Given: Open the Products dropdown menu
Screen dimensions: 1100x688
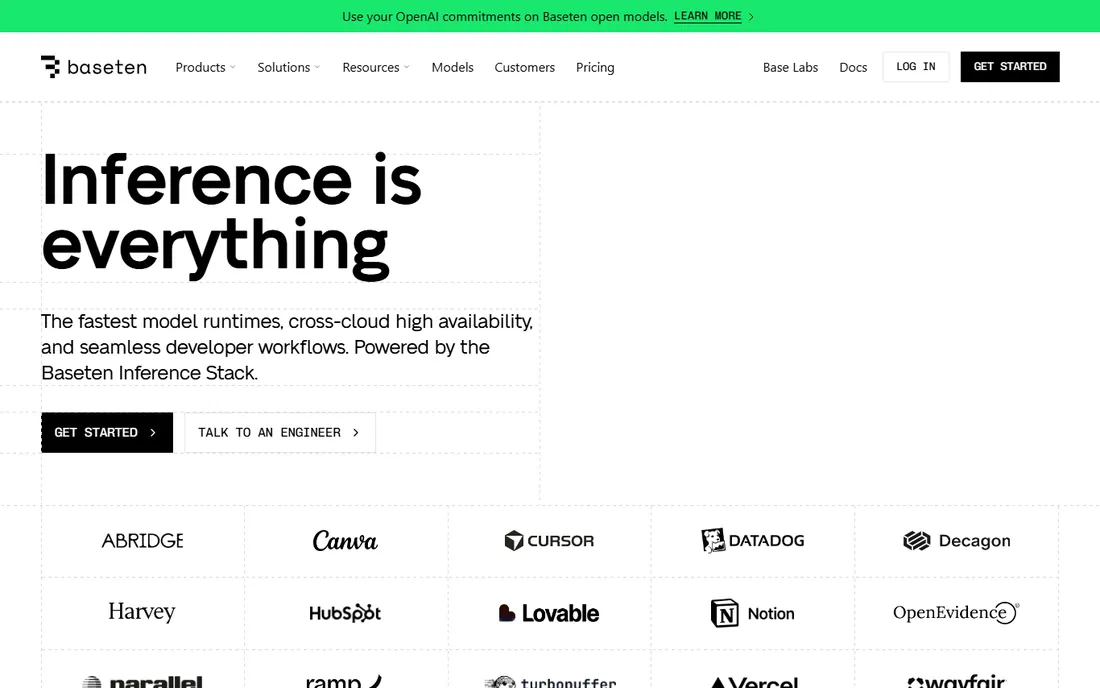Looking at the screenshot, I should [x=206, y=67].
